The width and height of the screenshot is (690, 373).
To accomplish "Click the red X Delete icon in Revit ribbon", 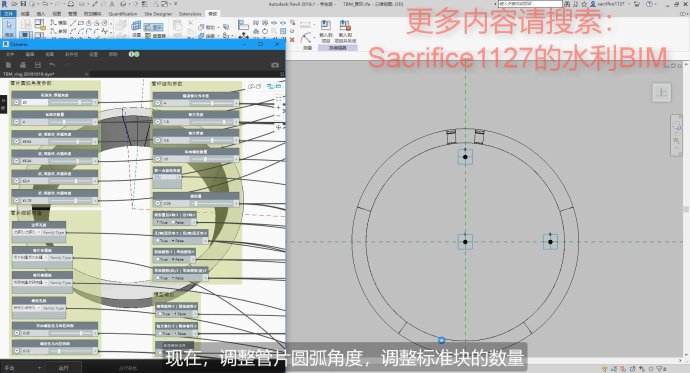I will click(292, 40).
